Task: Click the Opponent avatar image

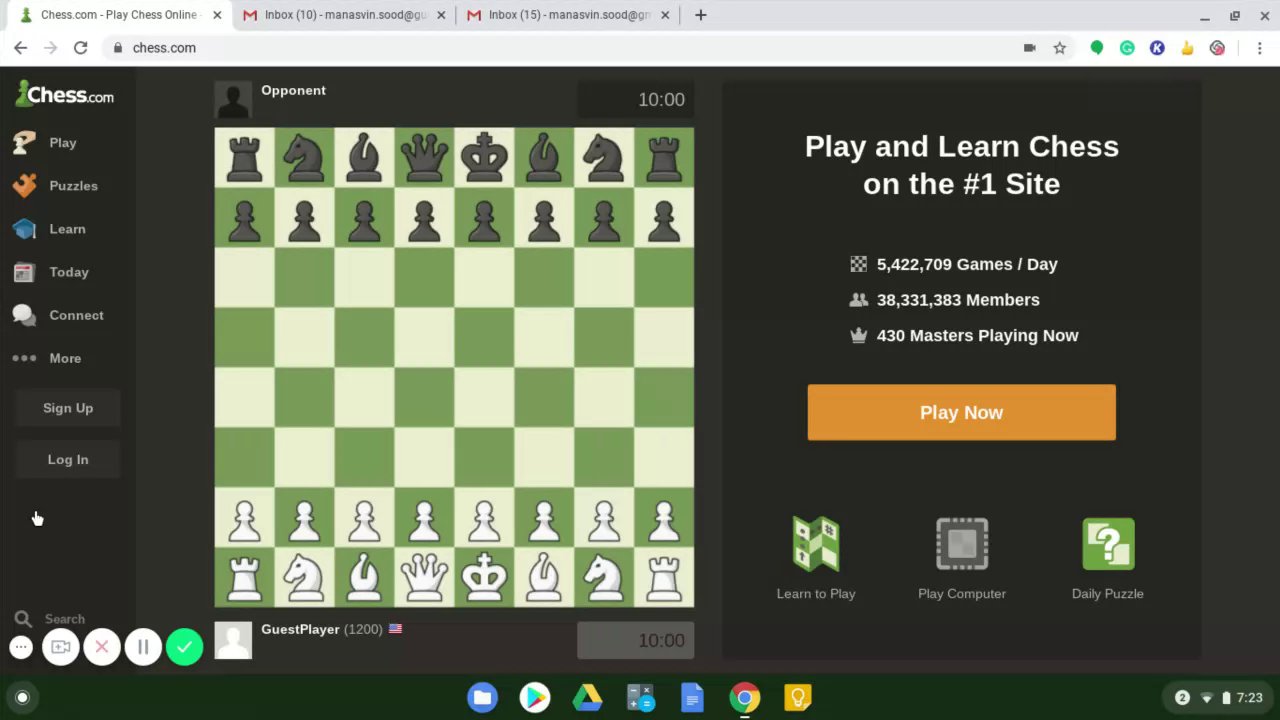Action: [233, 100]
